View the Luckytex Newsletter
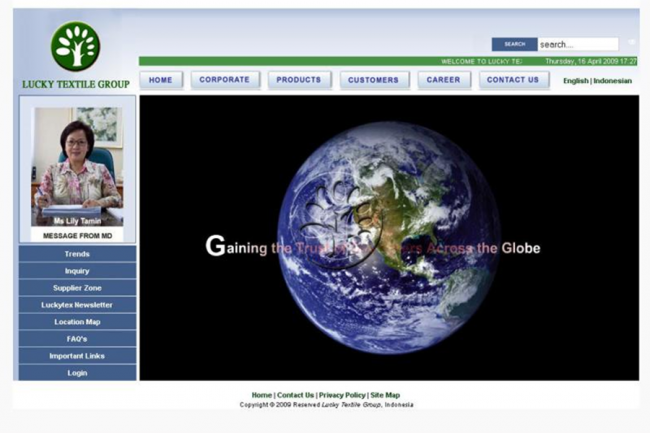 pos(77,305)
